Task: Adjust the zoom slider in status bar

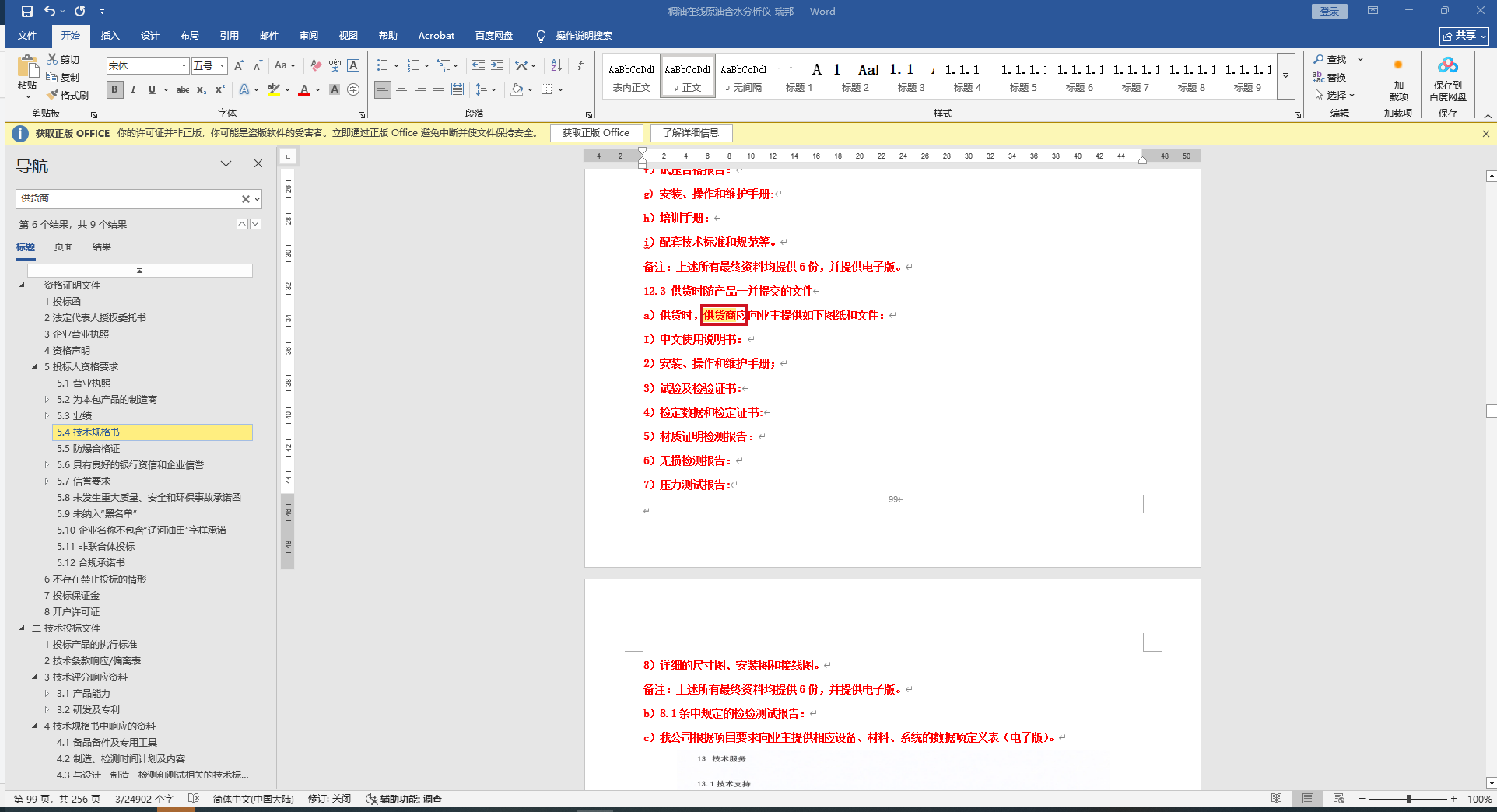Action: [x=1408, y=799]
